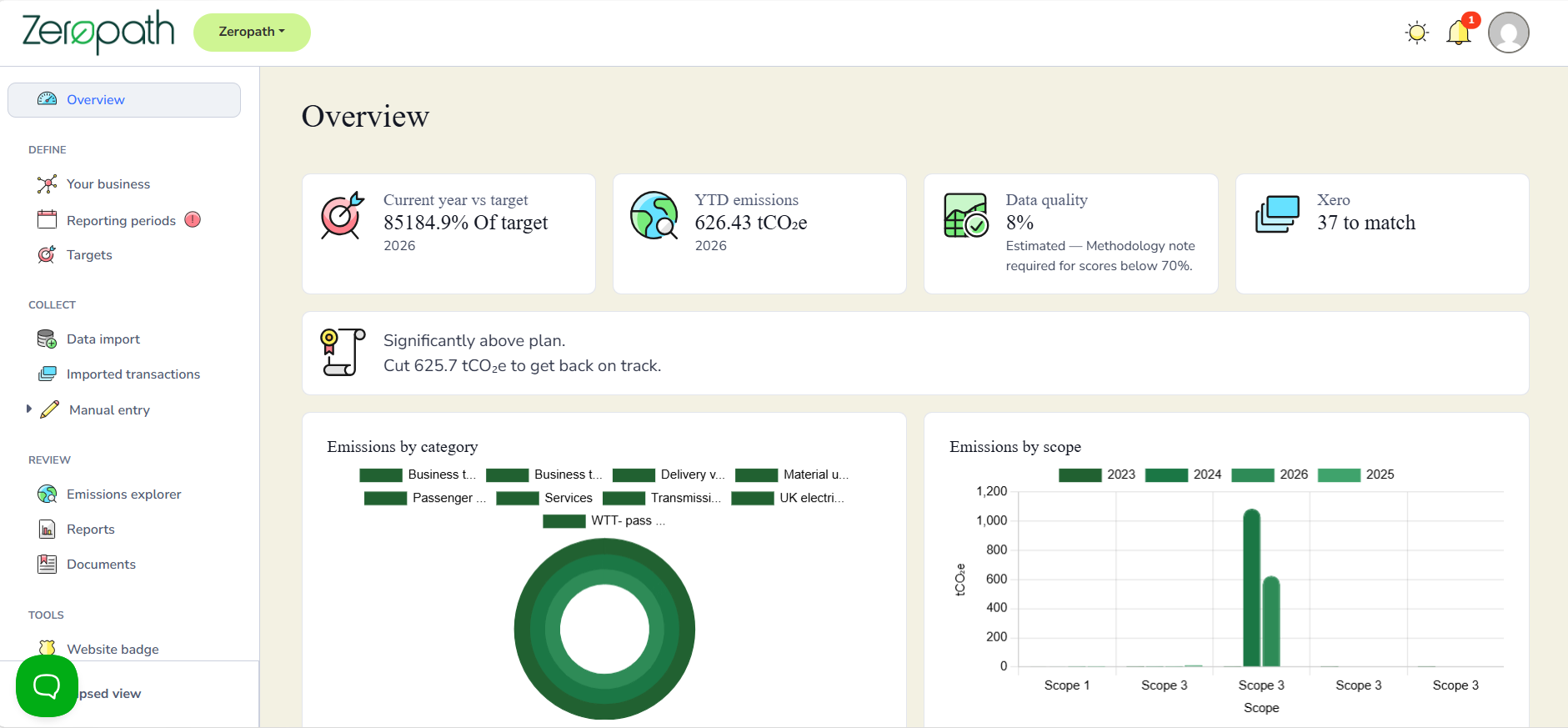Expand the Manual entry submenu arrow
This screenshot has width=1568, height=728.
(29, 409)
